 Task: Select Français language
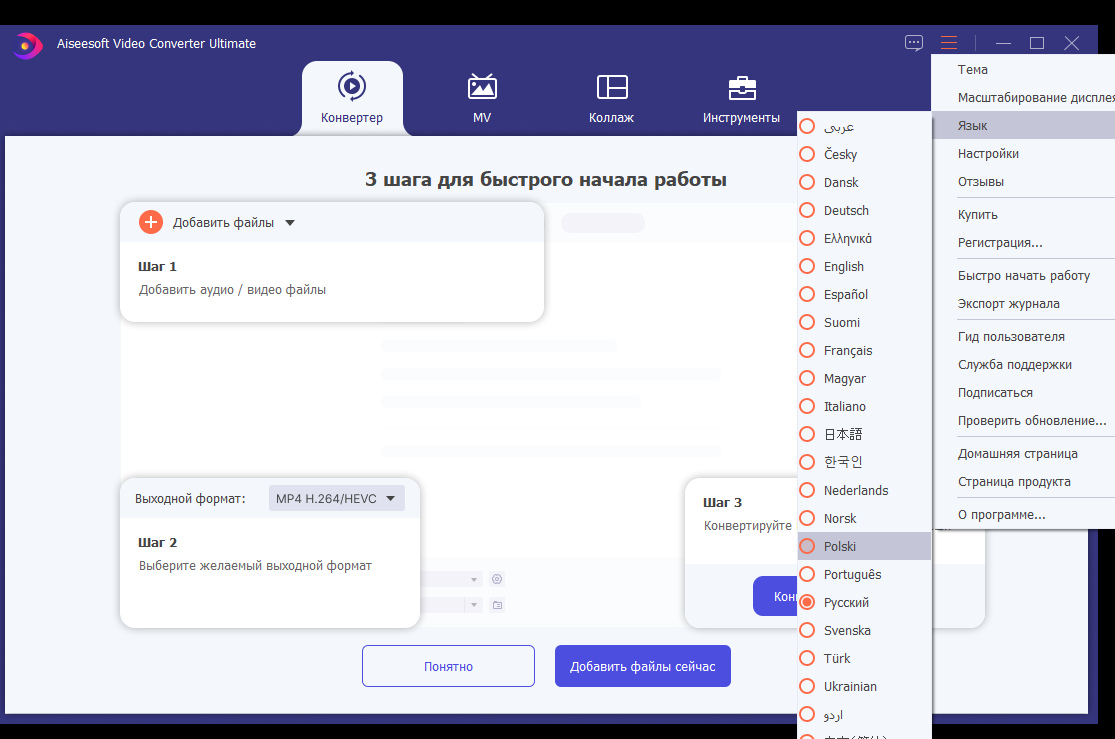[864, 351]
